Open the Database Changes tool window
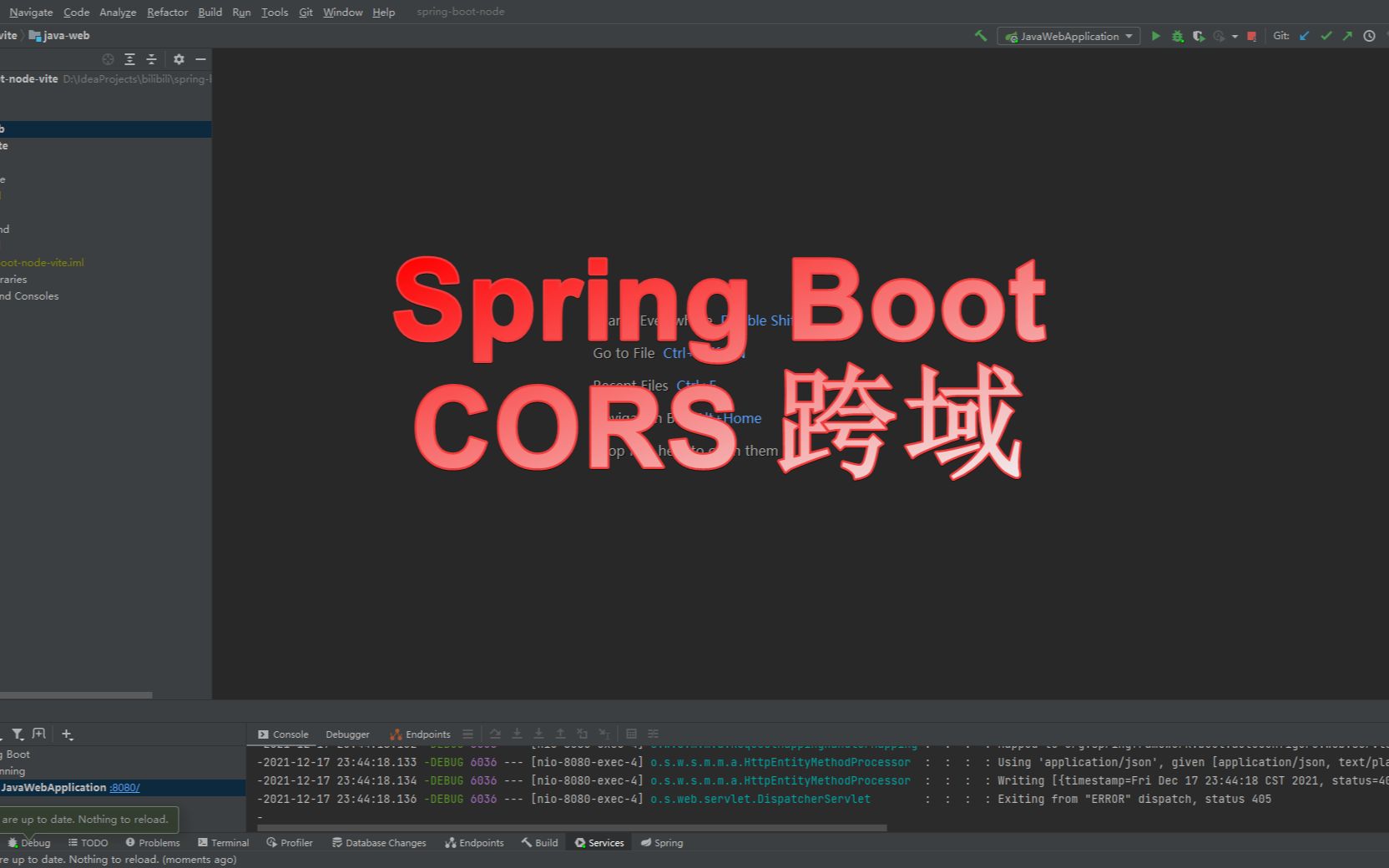This screenshot has height=868, width=1389. (378, 843)
